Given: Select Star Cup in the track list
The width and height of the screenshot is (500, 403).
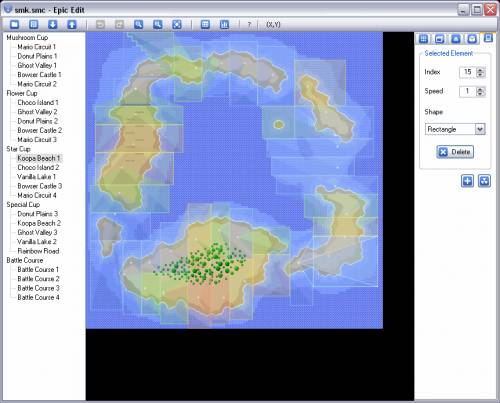Looking at the screenshot, I should tap(19, 149).
